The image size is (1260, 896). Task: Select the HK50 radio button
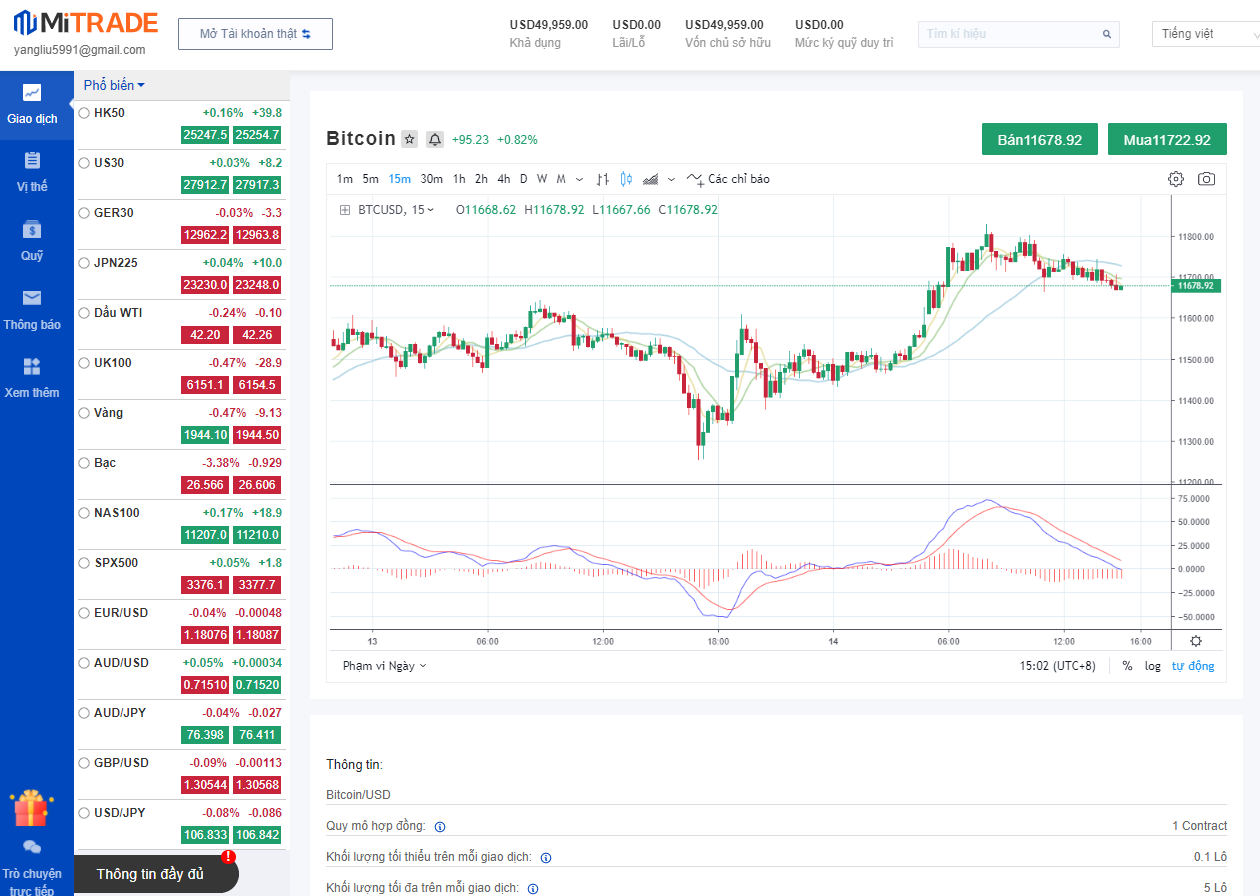pos(84,113)
